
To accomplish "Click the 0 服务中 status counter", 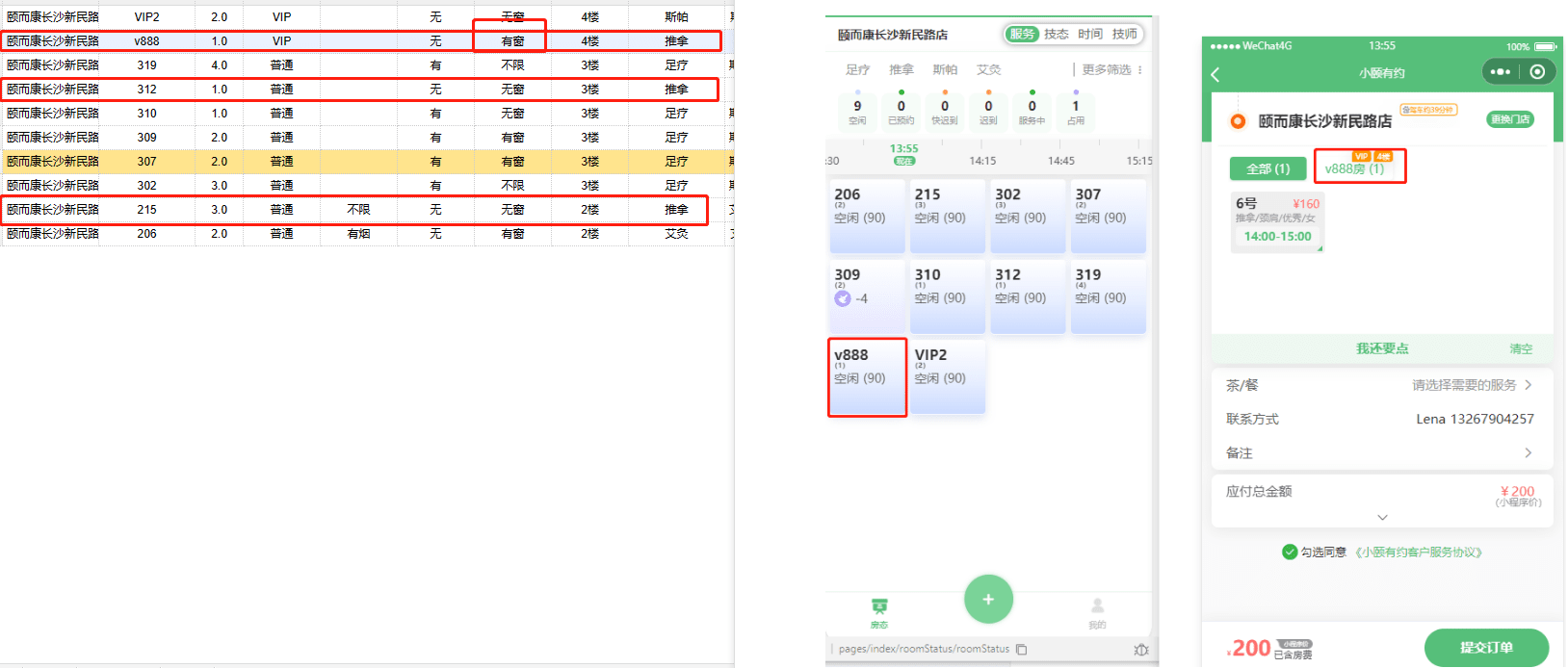I will tap(1032, 111).
